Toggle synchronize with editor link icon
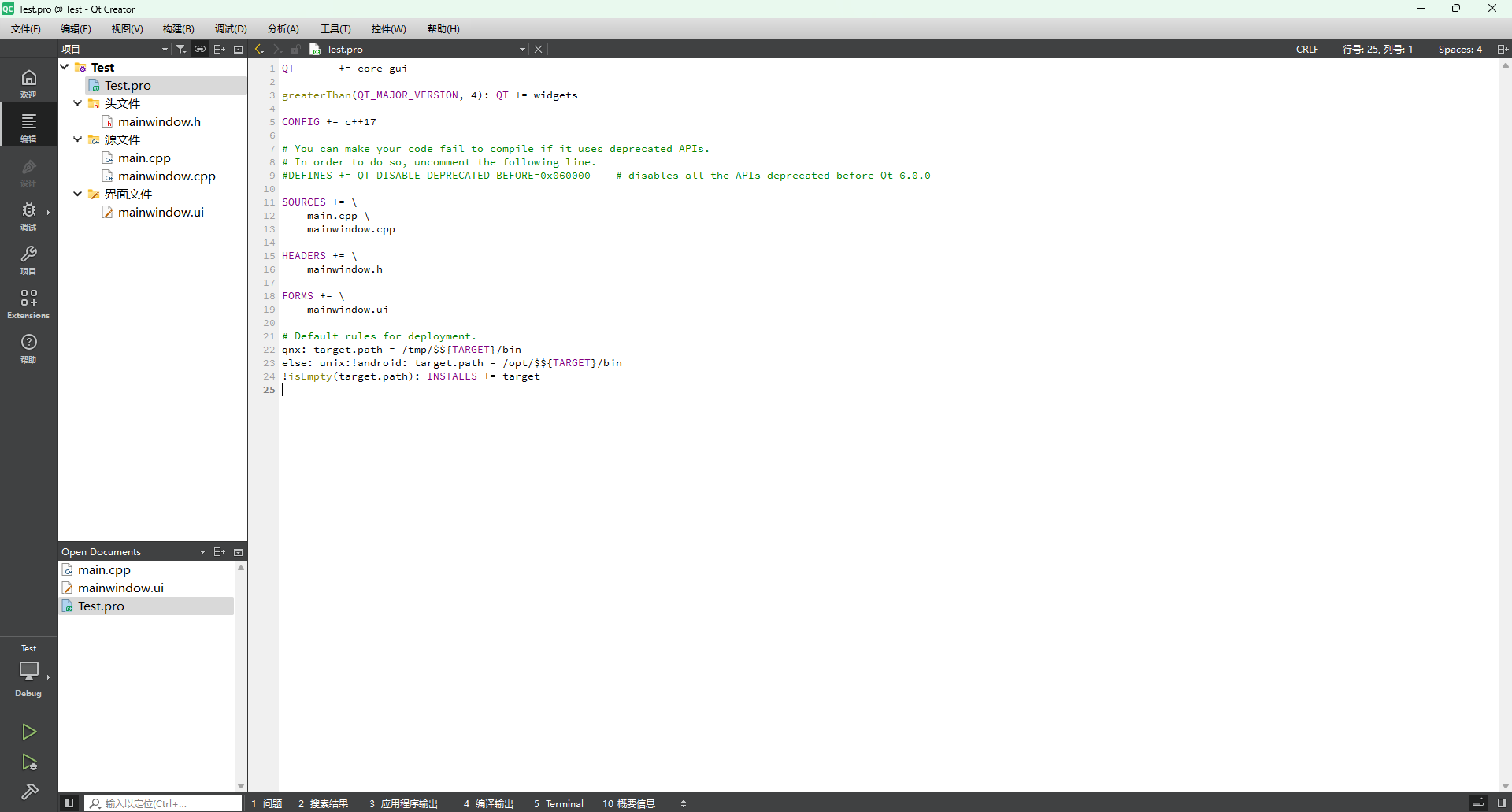 [x=200, y=49]
